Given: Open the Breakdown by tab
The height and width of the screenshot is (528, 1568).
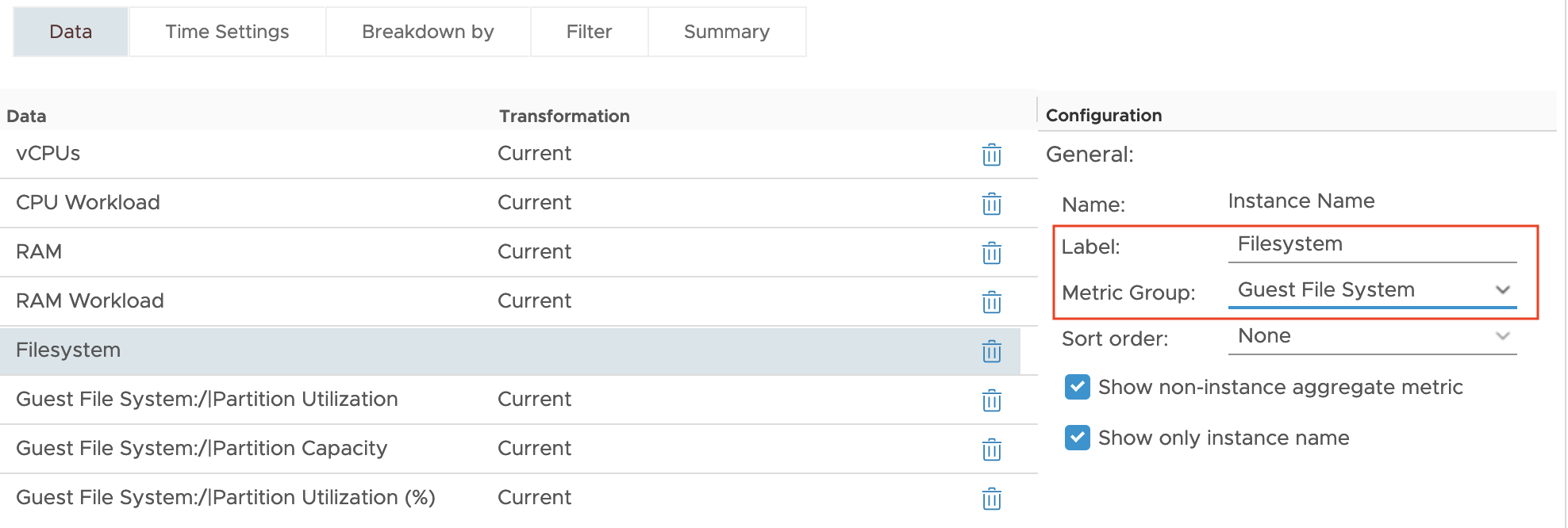Looking at the screenshot, I should point(428,32).
